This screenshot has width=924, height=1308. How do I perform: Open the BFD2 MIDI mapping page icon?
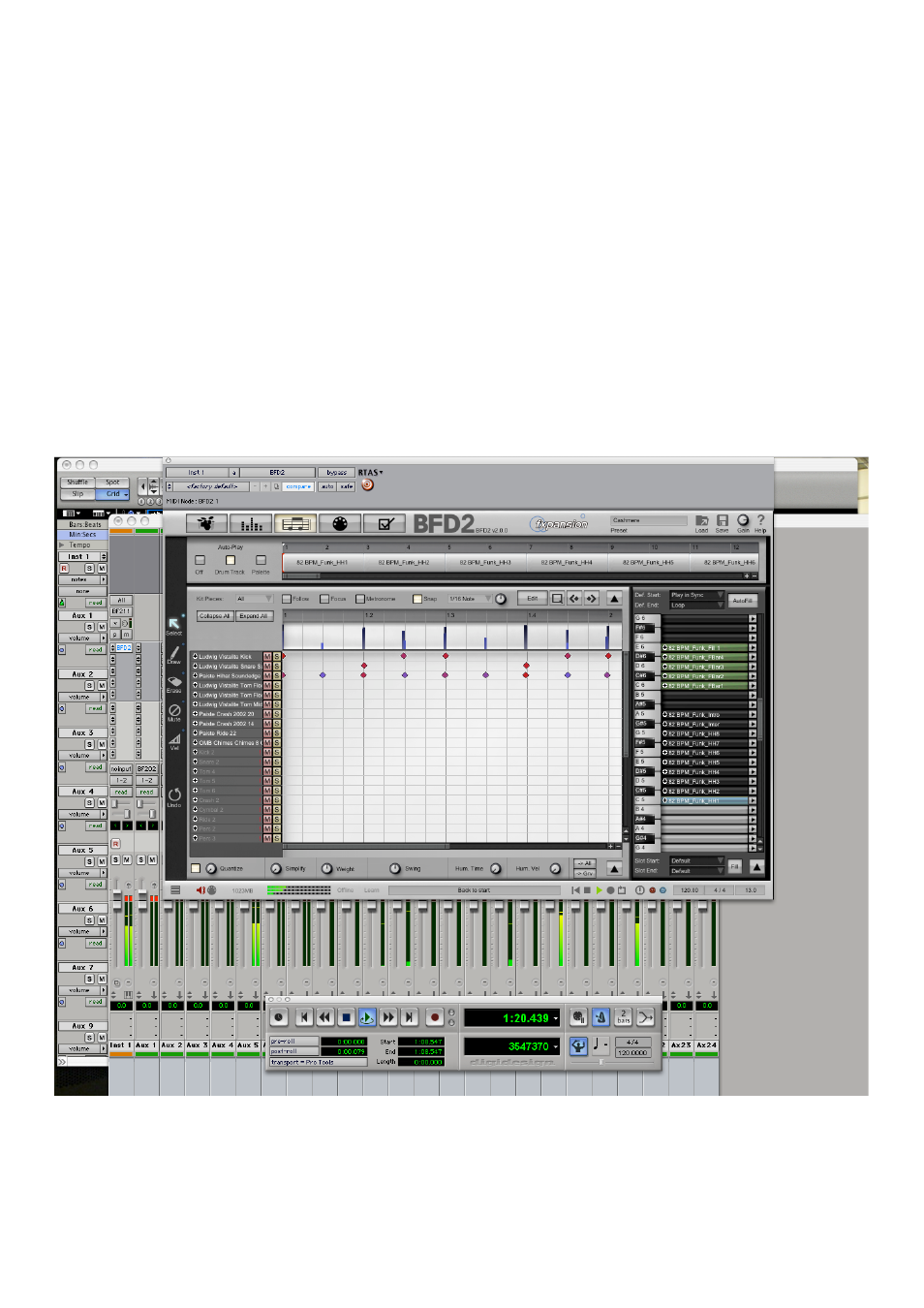point(340,524)
